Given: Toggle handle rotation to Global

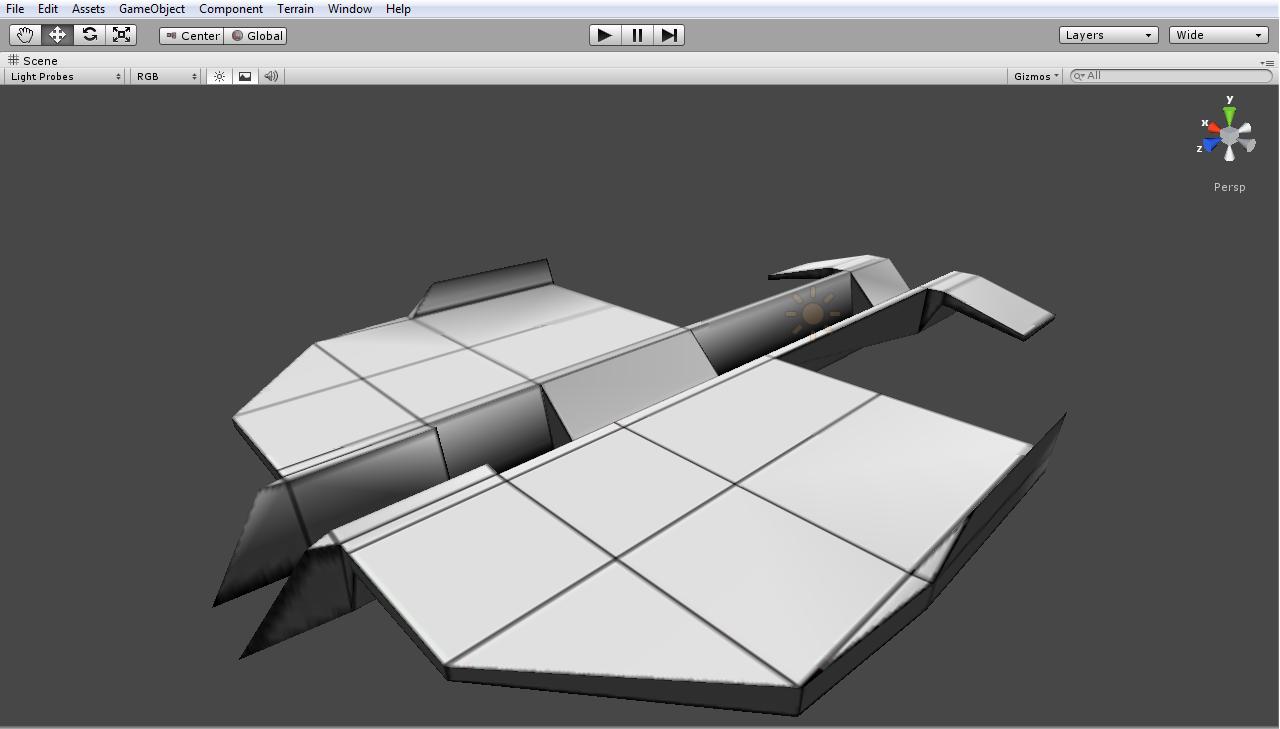Looking at the screenshot, I should click(256, 35).
